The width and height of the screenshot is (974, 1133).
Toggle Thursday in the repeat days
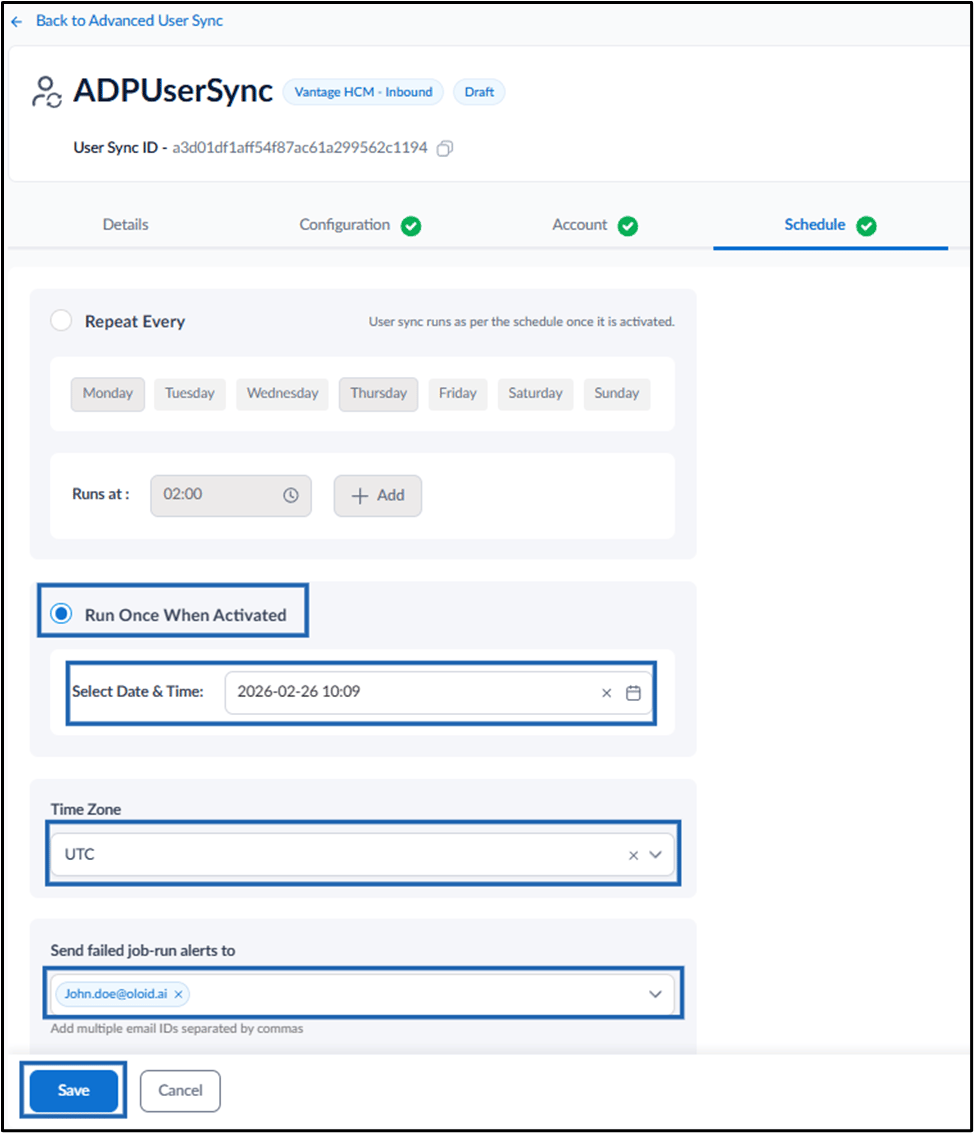coord(379,394)
